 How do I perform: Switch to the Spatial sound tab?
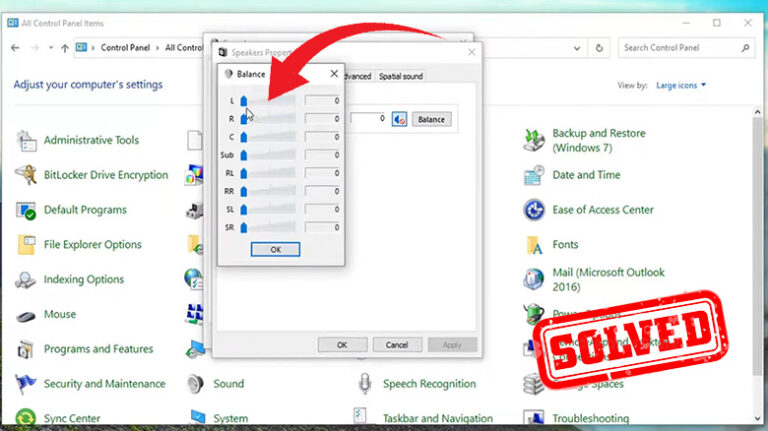400,76
